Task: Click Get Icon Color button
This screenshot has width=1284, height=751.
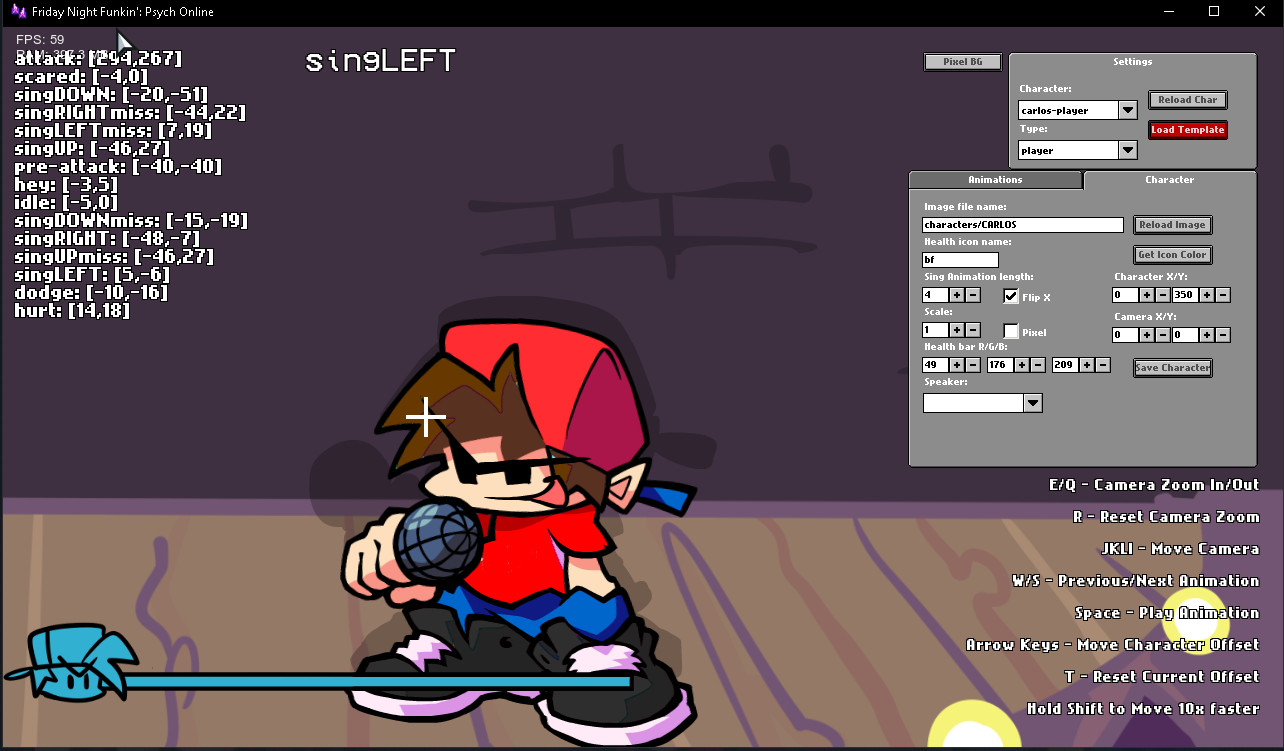Action: 1173,255
